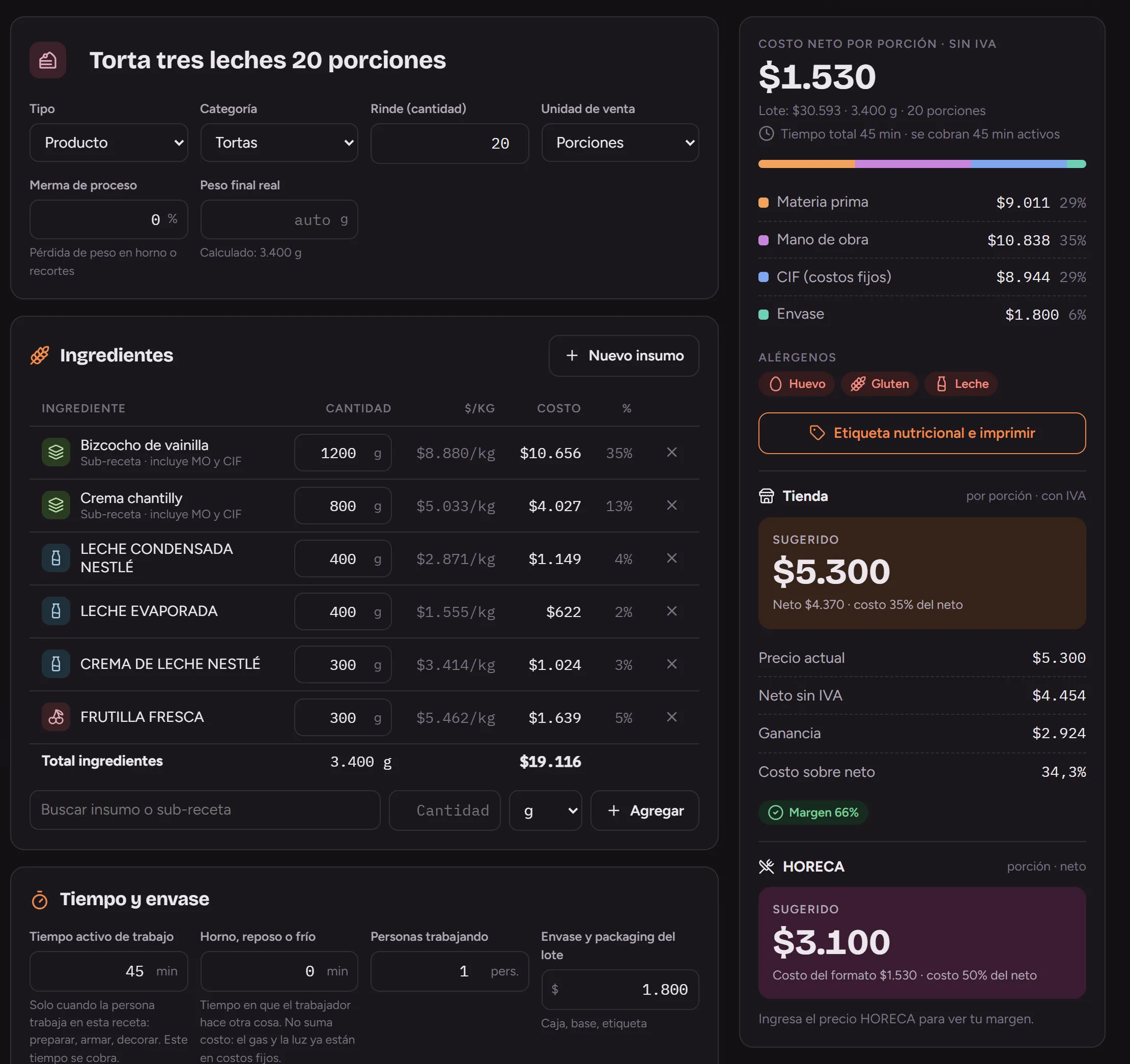Click the clock icon beside Tiempo total
The width and height of the screenshot is (1130, 1064).
click(766, 134)
